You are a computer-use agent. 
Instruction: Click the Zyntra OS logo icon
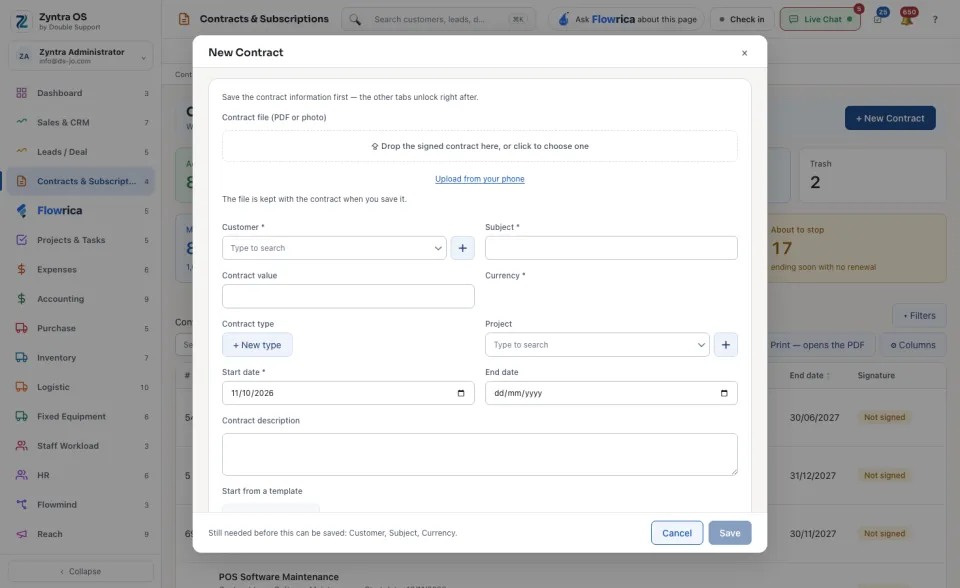pos(21,21)
